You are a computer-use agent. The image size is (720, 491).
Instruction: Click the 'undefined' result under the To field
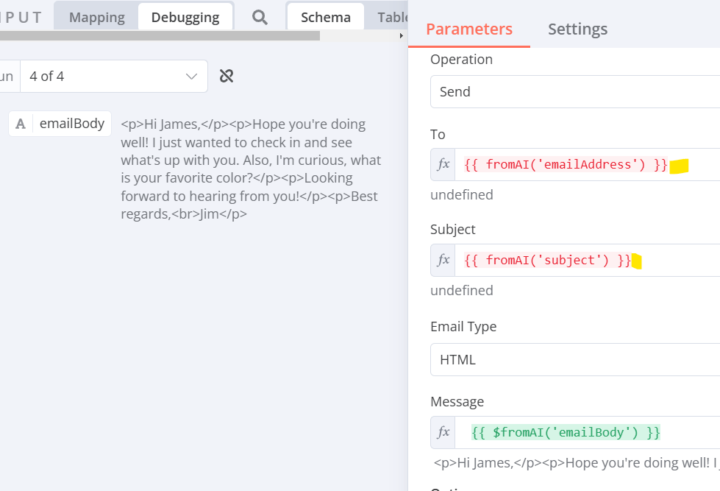461,195
